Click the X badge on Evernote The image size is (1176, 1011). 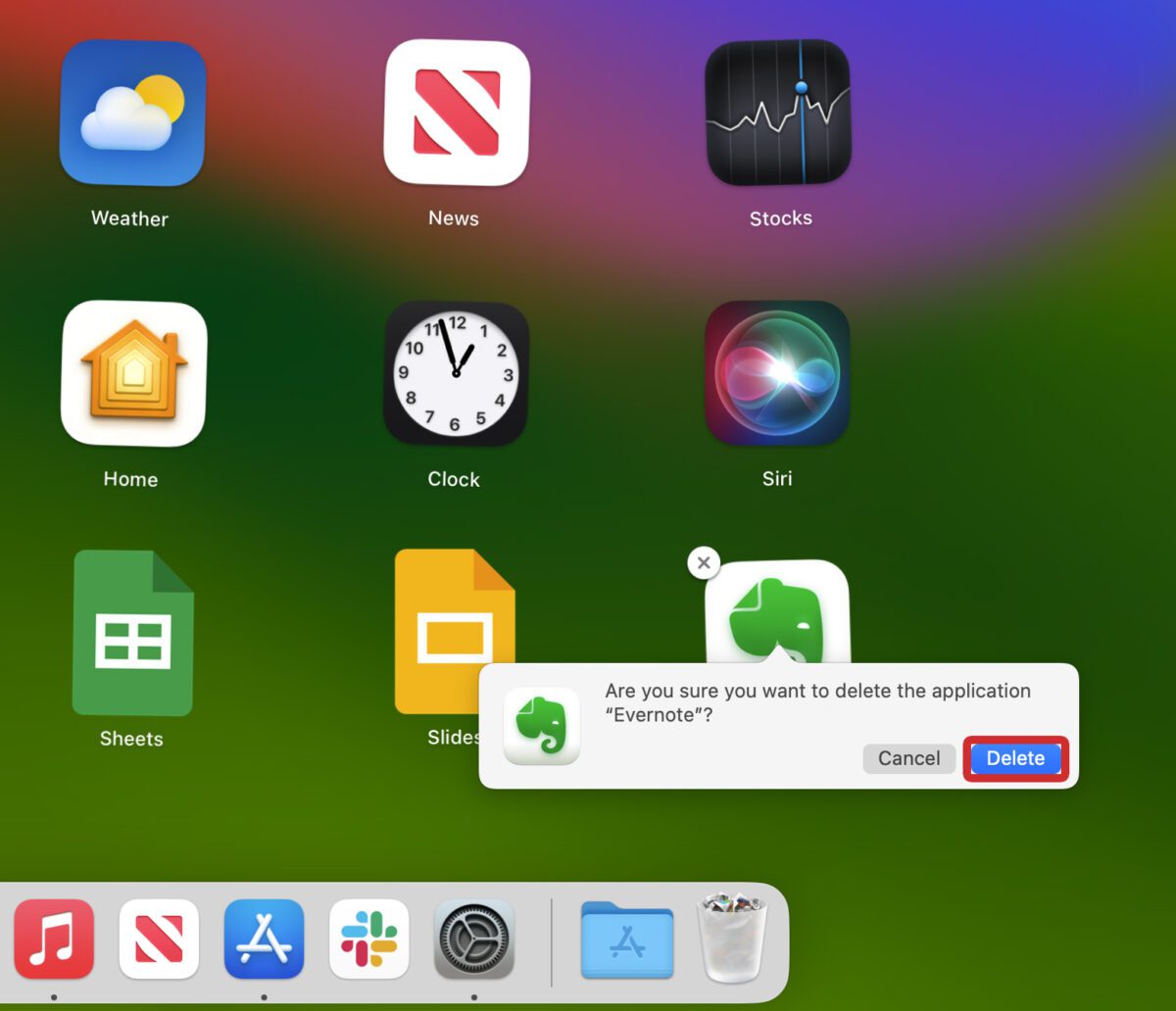(703, 562)
